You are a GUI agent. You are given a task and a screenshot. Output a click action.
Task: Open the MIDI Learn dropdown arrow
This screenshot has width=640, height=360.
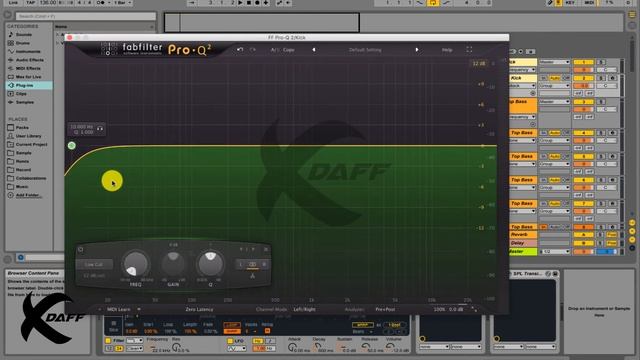(x=139, y=309)
